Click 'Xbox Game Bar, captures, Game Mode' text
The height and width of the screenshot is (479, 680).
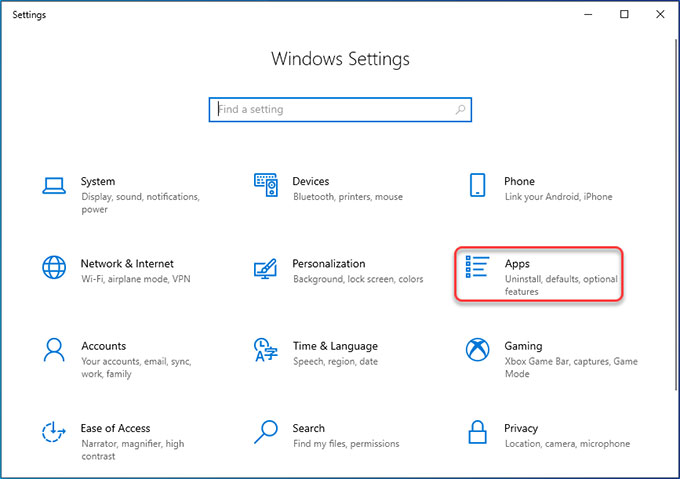click(x=571, y=368)
